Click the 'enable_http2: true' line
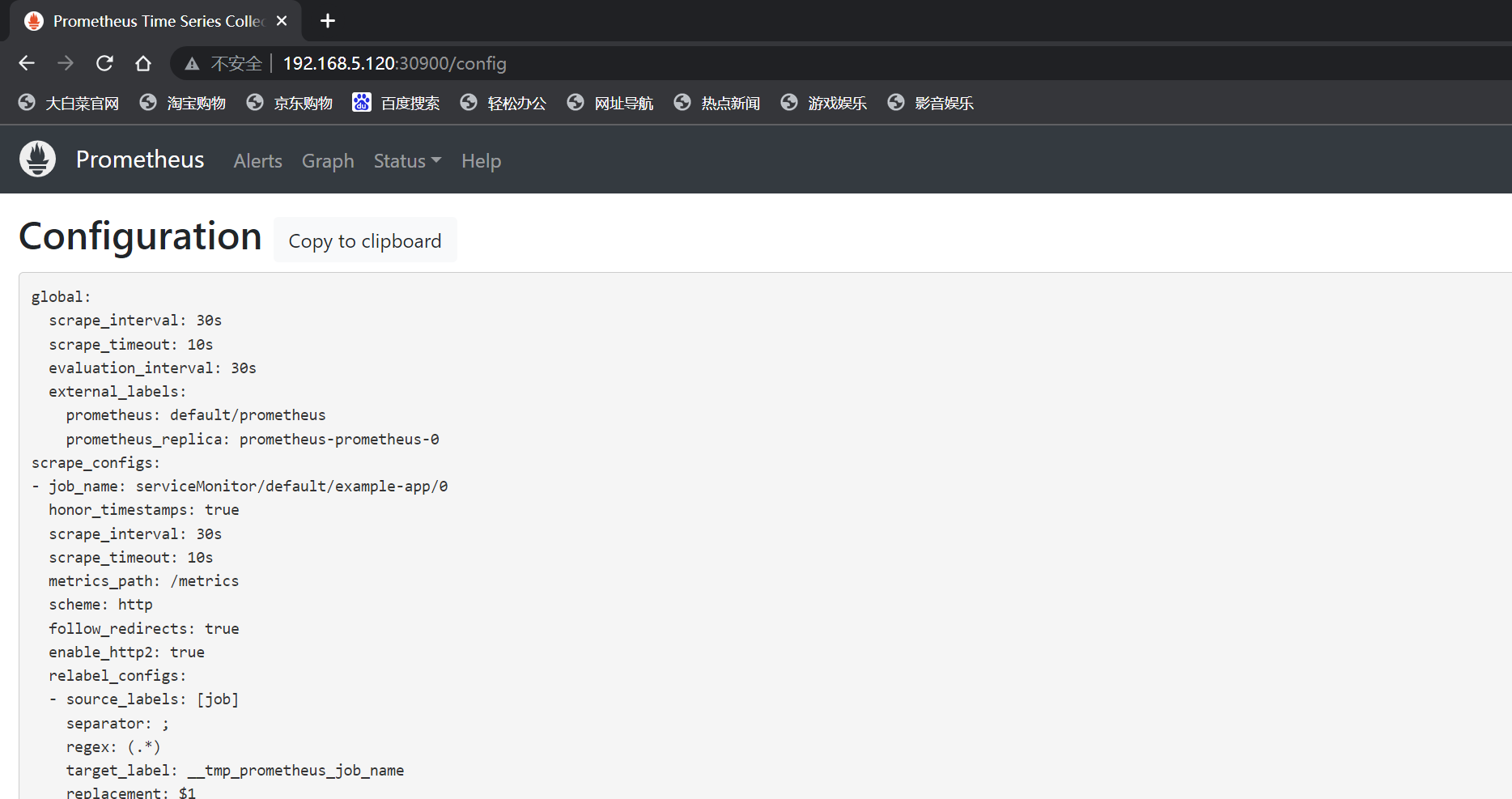Image resolution: width=1512 pixels, height=799 pixels. coord(126,652)
